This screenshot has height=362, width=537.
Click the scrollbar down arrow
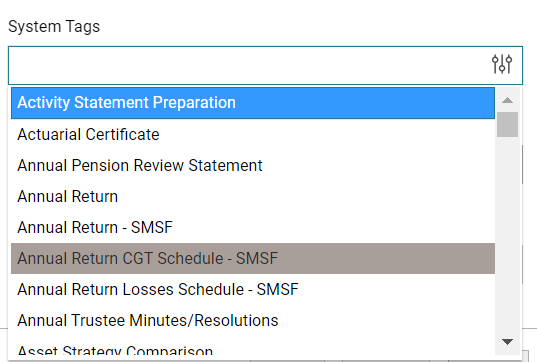click(x=507, y=341)
